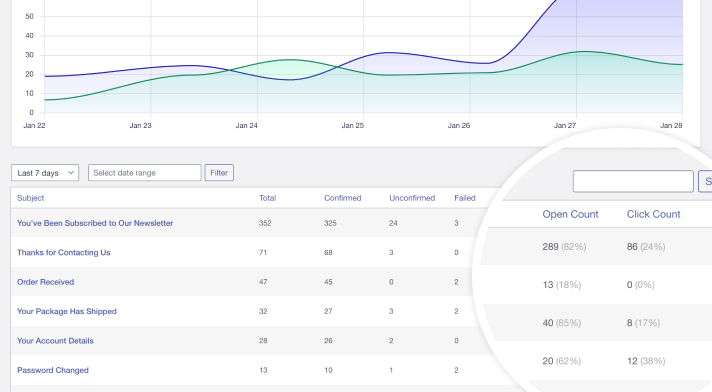Sort by Subject column header

[30, 198]
